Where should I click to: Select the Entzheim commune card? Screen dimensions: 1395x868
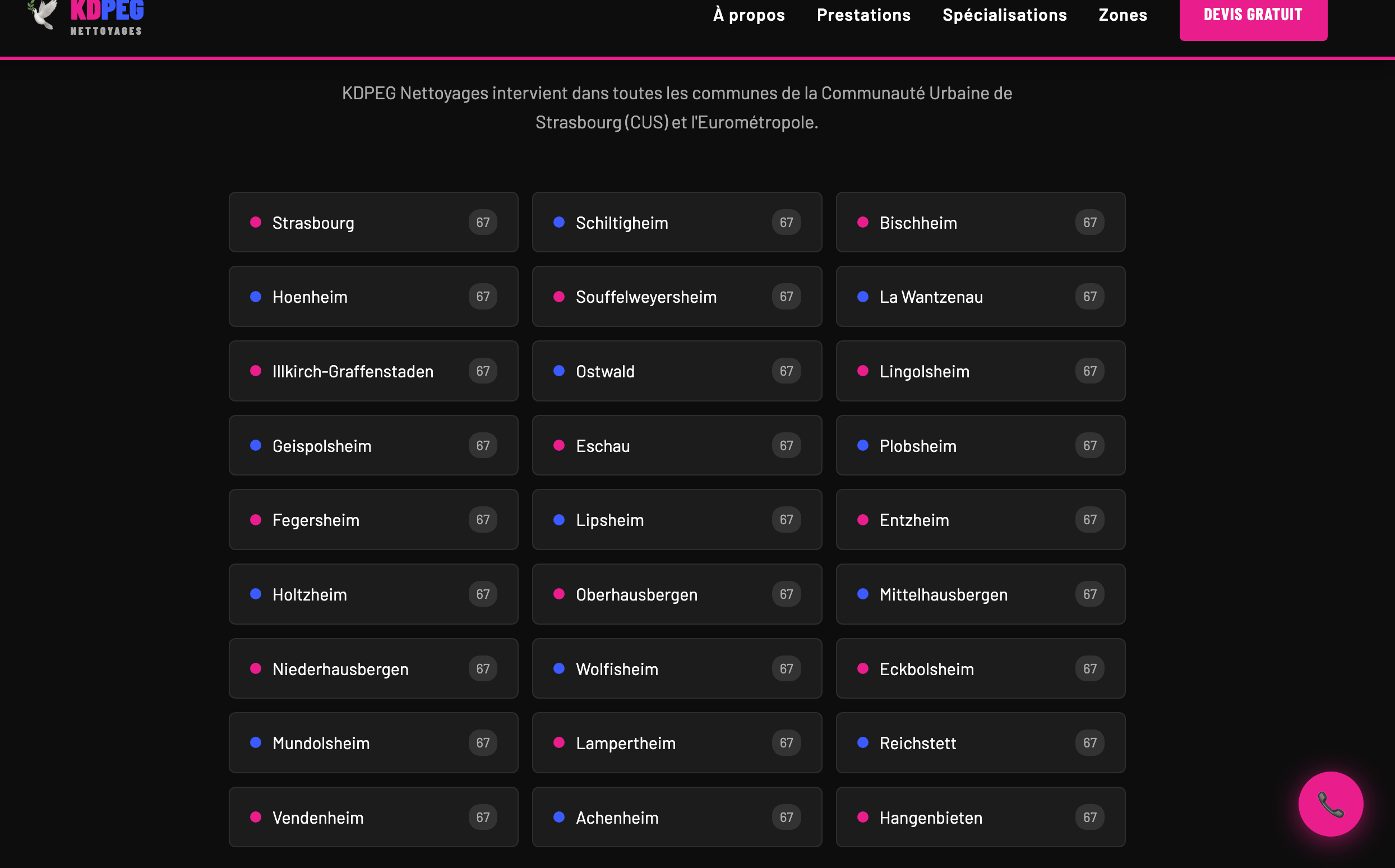pyautogui.click(x=981, y=520)
